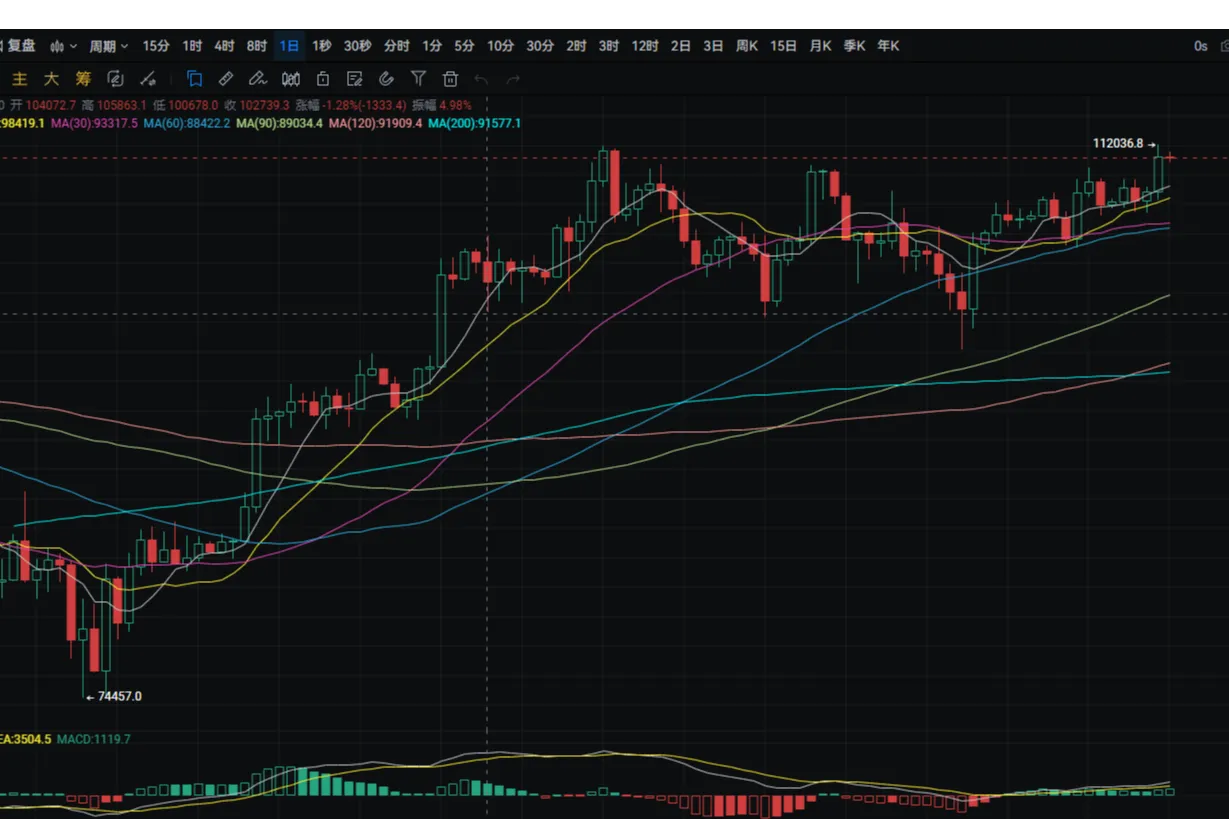Switch to the 1分 timeframe
This screenshot has height=819, width=1229.
point(432,46)
